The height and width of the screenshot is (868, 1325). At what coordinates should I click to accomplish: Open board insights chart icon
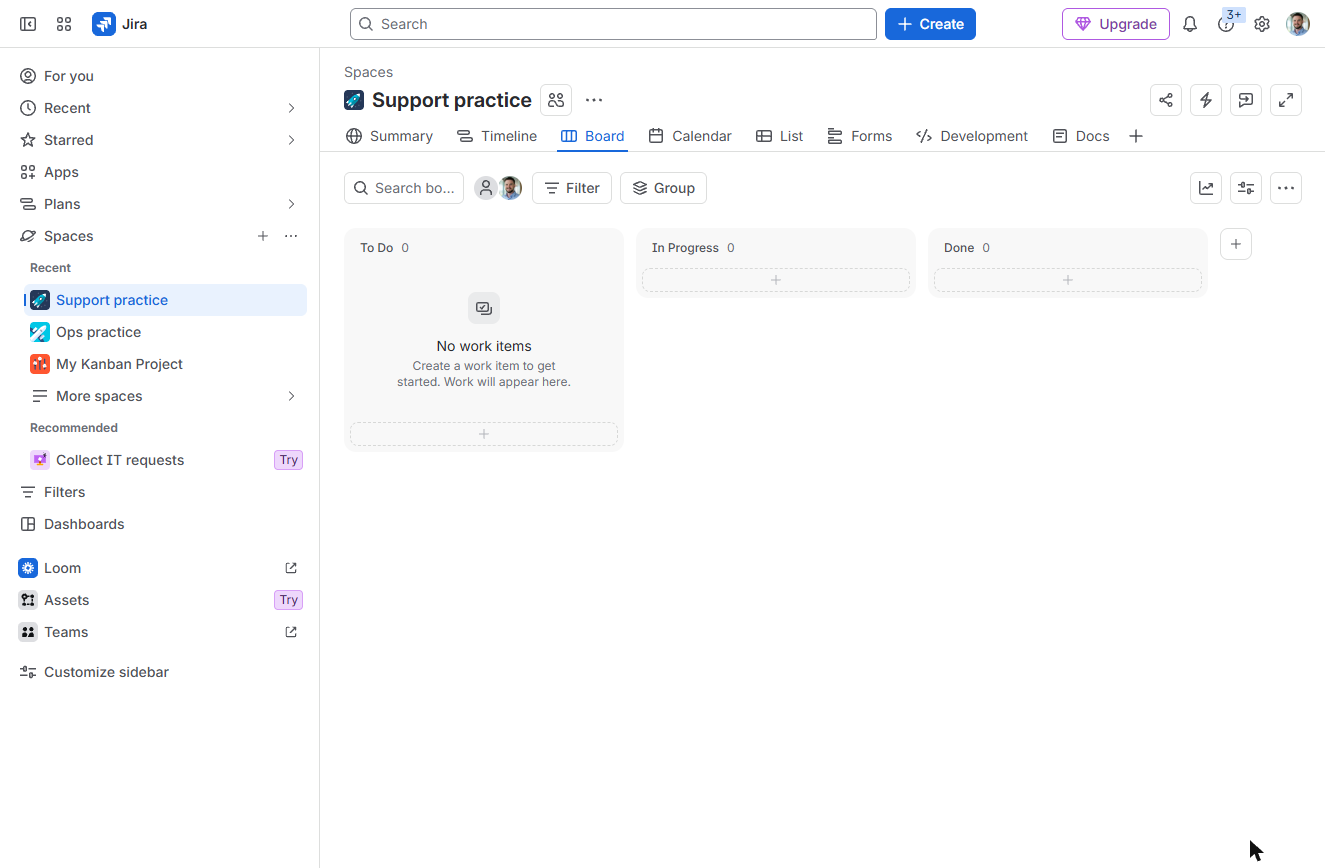[x=1206, y=188]
